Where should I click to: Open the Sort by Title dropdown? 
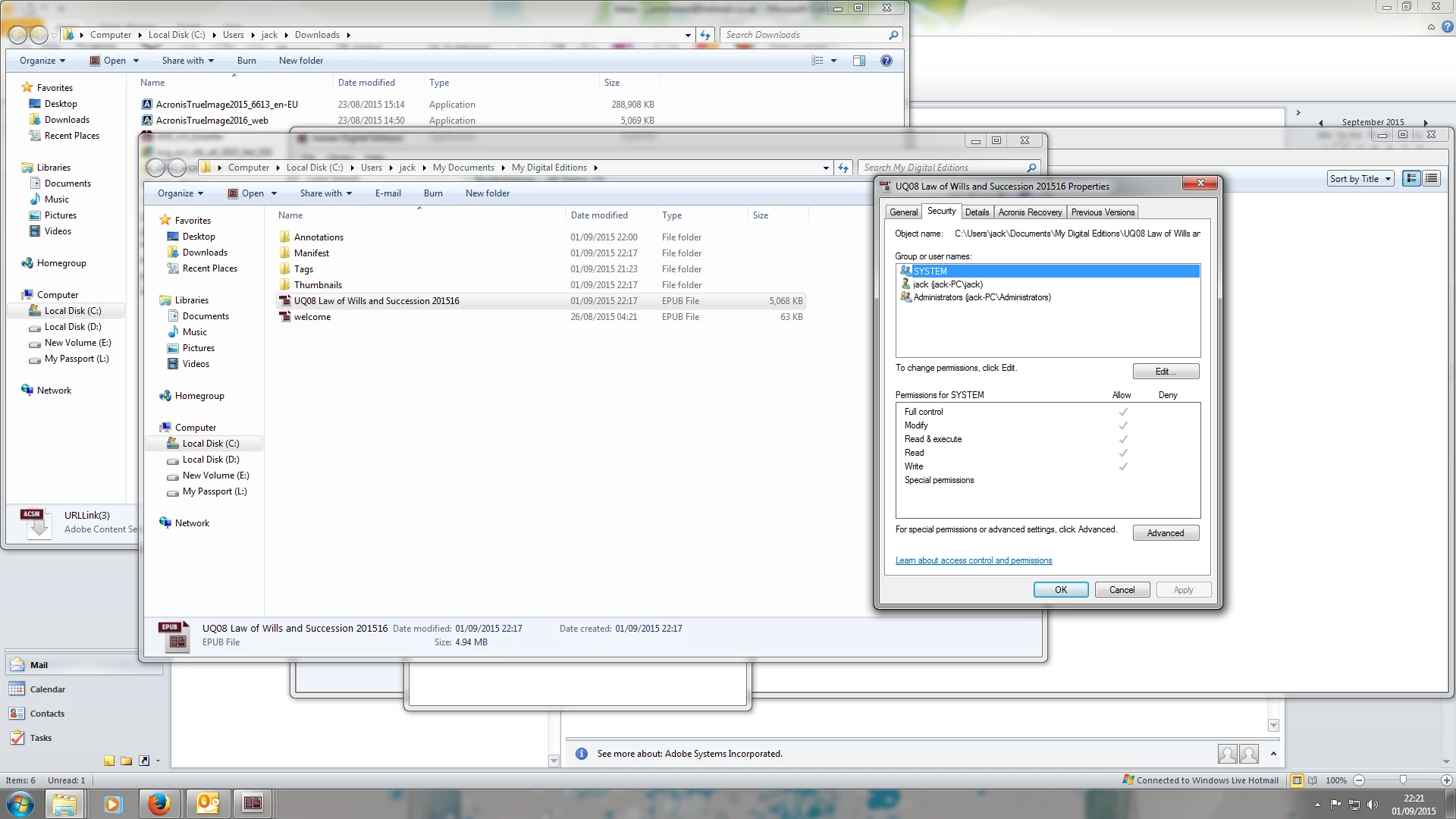pos(1360,179)
